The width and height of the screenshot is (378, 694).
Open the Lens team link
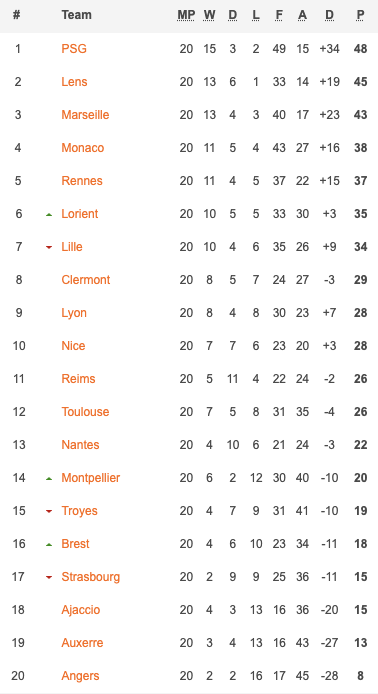[74, 81]
